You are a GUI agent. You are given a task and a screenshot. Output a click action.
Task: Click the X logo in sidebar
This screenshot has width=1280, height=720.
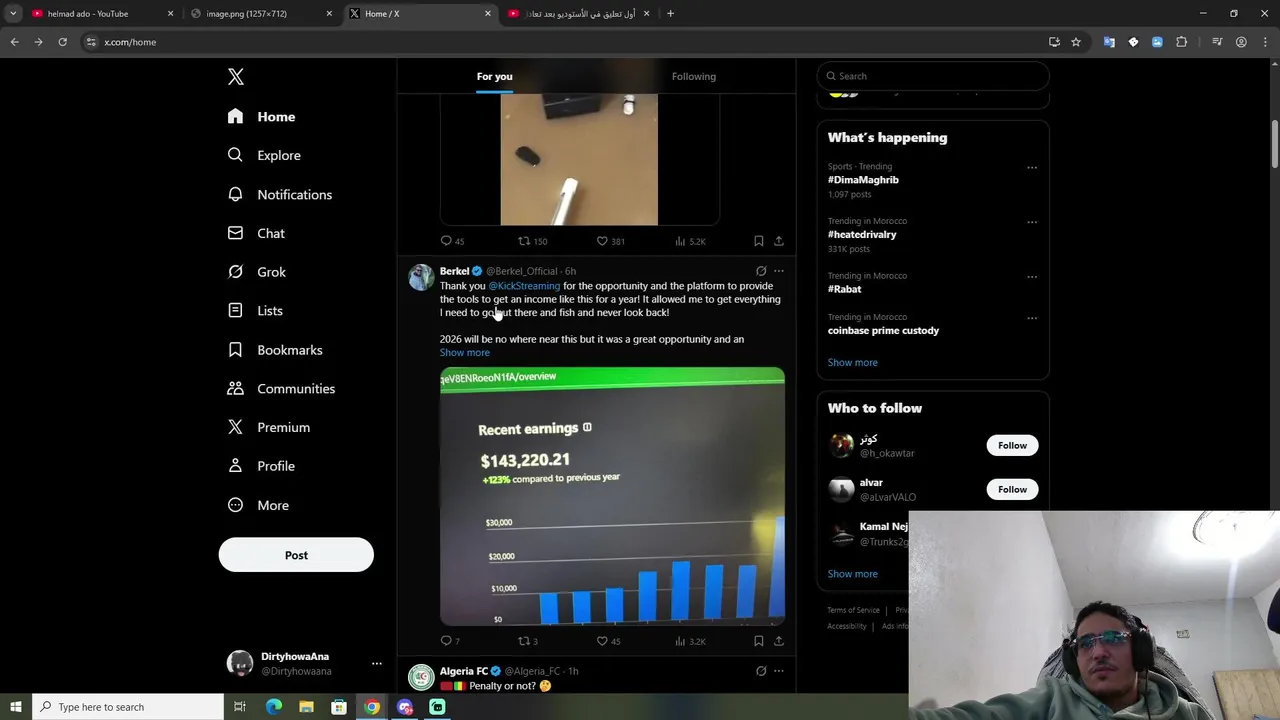point(235,77)
